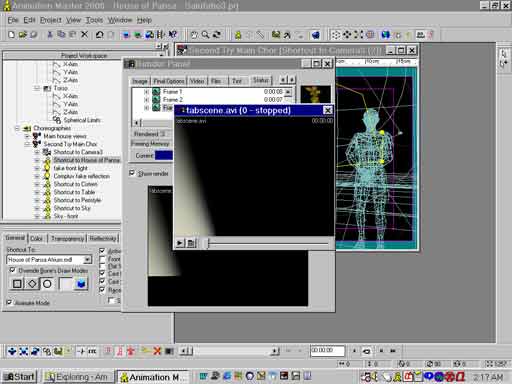The height and width of the screenshot is (384, 512).
Task: Click the Internet Explorer quick launch icon
Action: tap(227, 377)
